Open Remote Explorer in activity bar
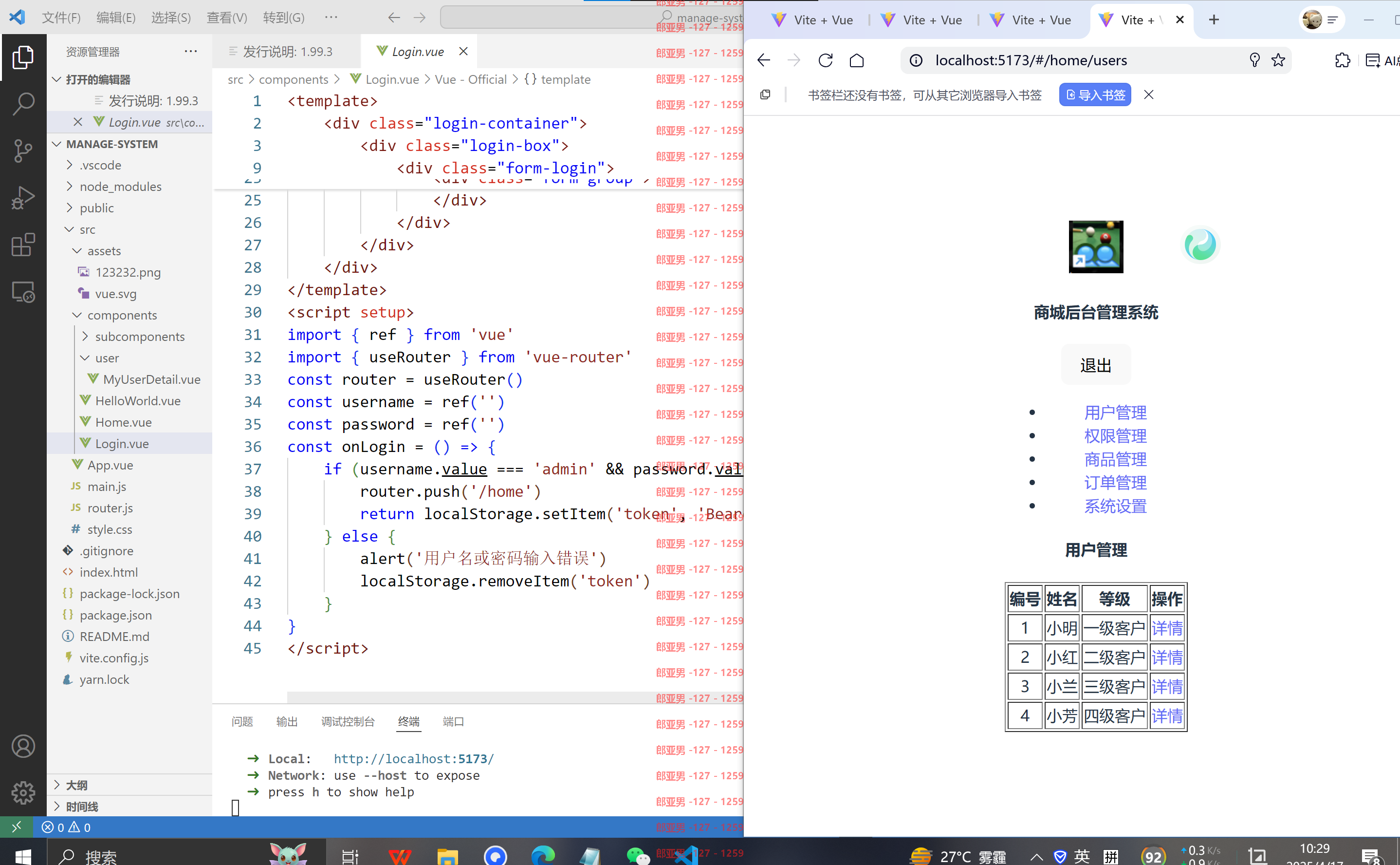Screen dimensions: 1400x865 (x=23, y=292)
